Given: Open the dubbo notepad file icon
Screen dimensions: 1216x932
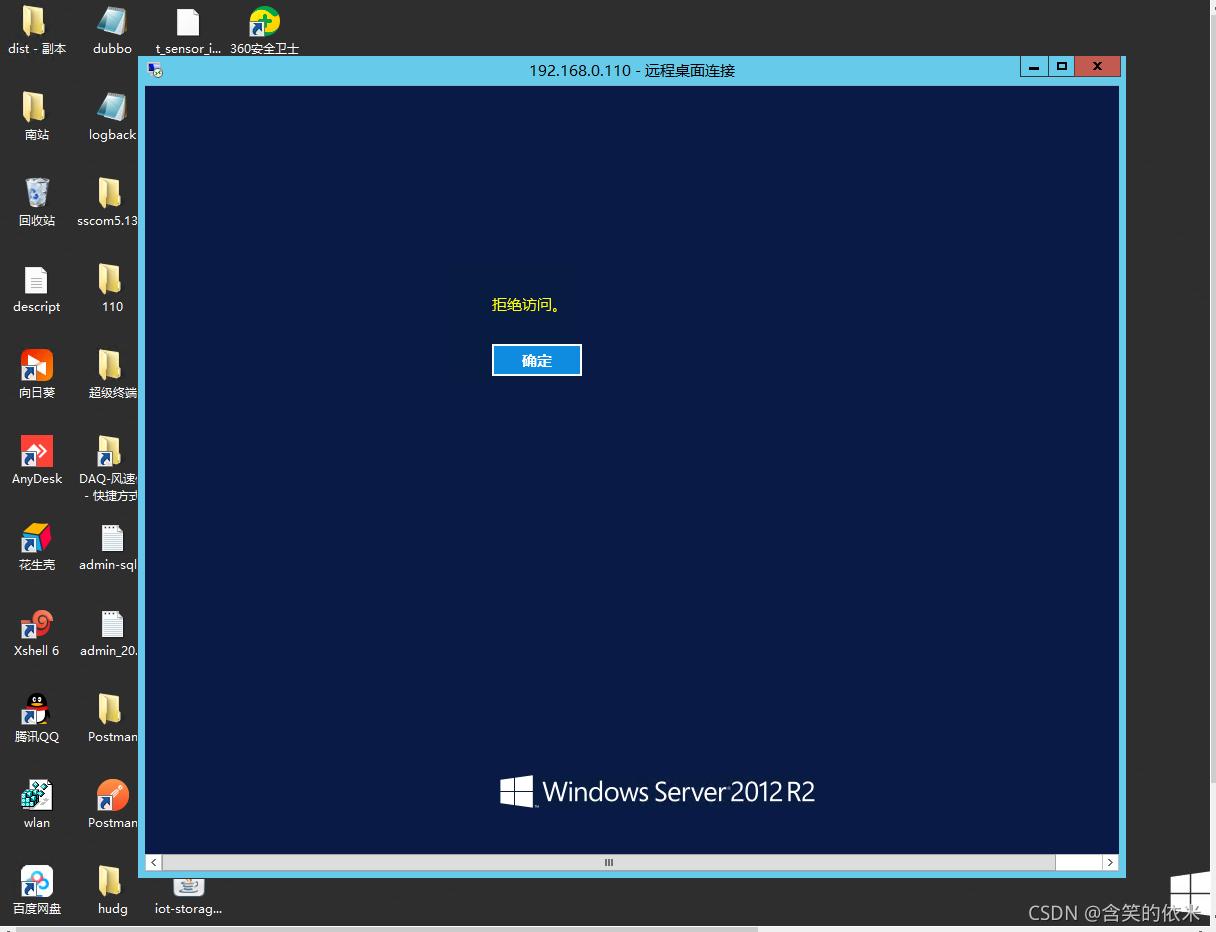Looking at the screenshot, I should click(x=112, y=21).
